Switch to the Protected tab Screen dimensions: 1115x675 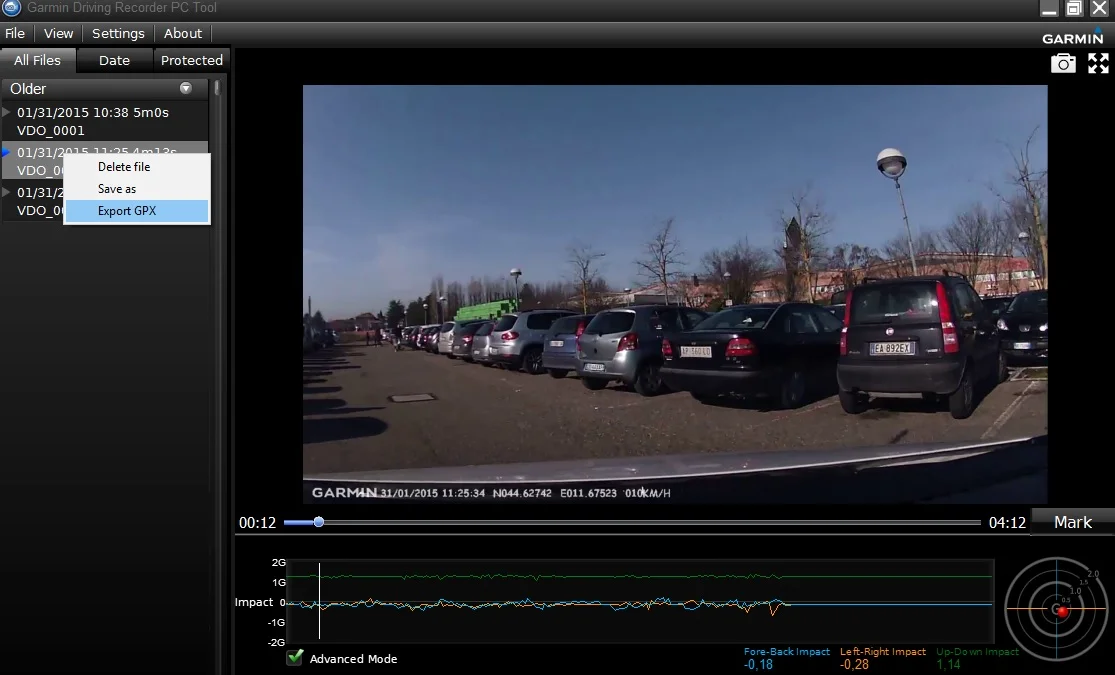click(x=191, y=60)
